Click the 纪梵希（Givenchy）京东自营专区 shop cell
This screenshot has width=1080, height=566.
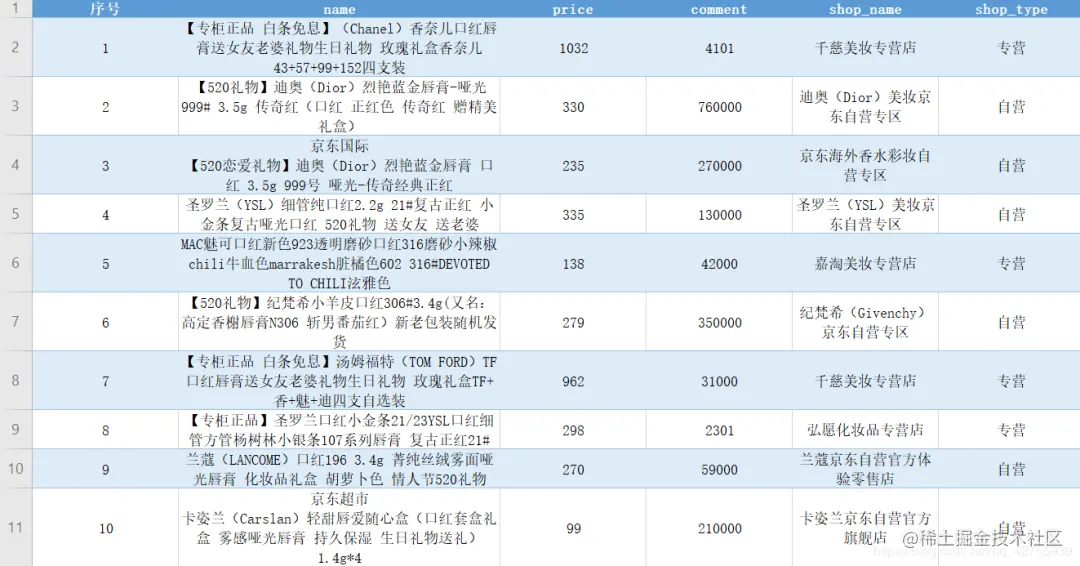coord(865,322)
